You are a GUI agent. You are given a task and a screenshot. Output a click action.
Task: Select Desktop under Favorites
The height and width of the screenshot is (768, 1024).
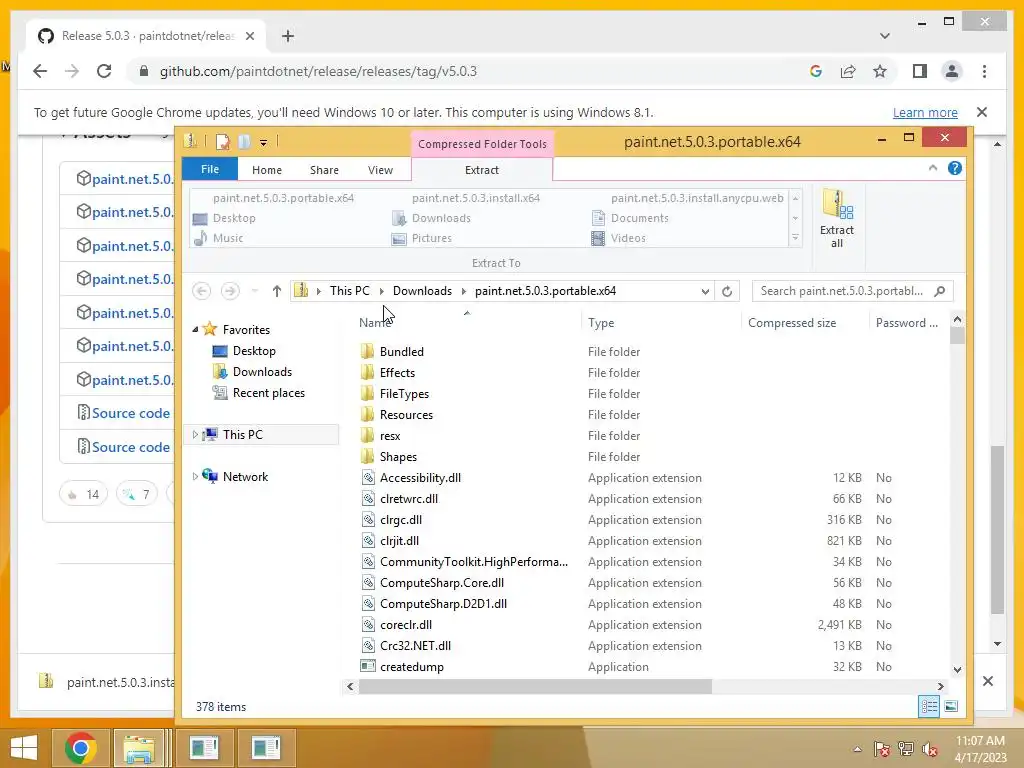point(254,351)
